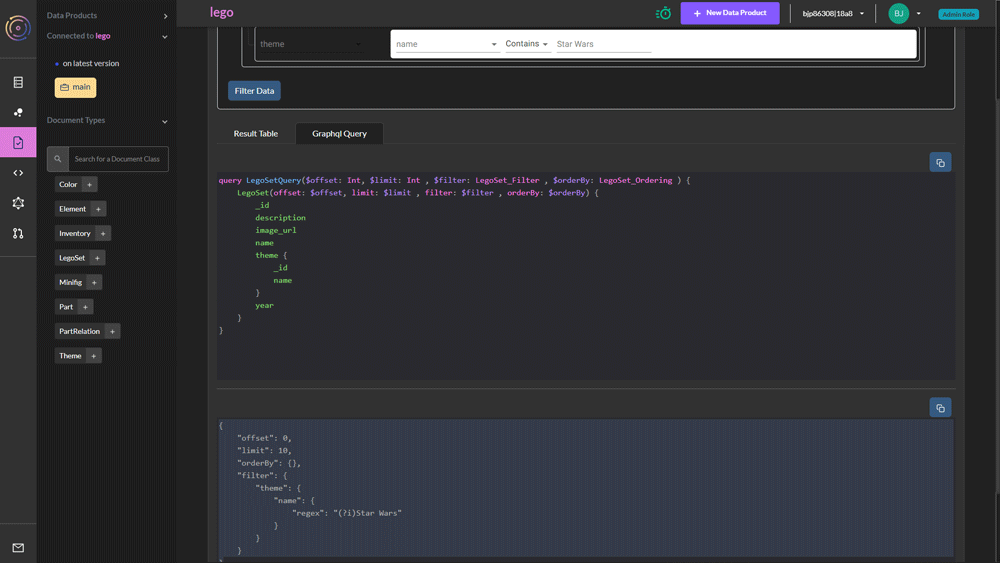
Task: Click the Admin Role badge
Action: click(x=958, y=14)
